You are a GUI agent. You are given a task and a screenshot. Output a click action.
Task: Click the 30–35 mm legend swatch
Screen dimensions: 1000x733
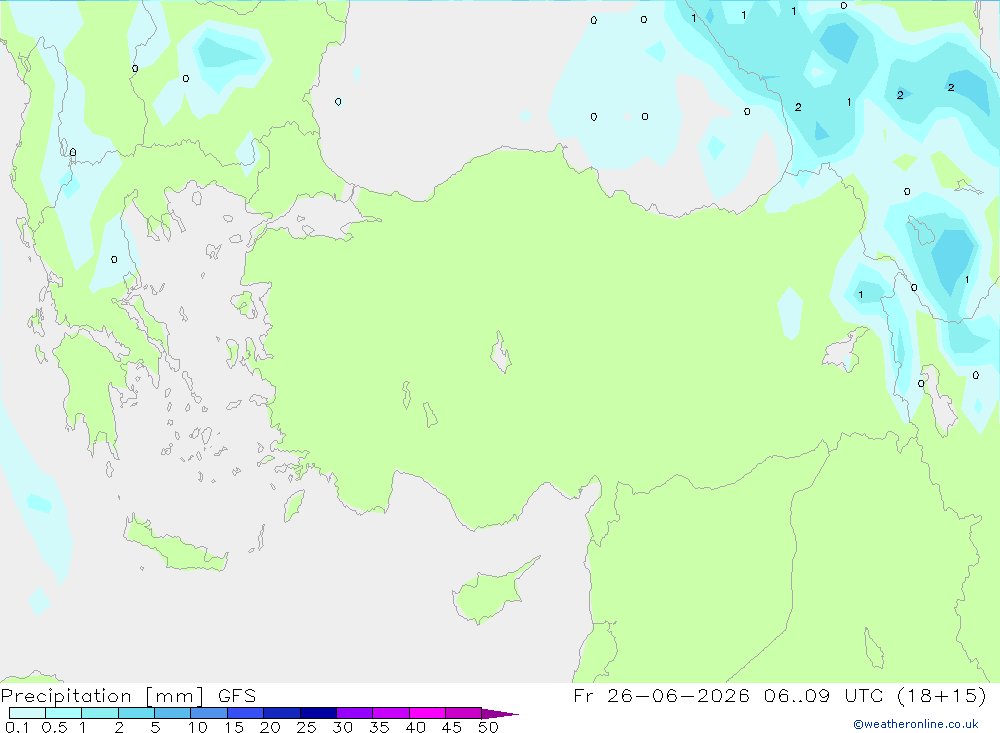click(355, 713)
